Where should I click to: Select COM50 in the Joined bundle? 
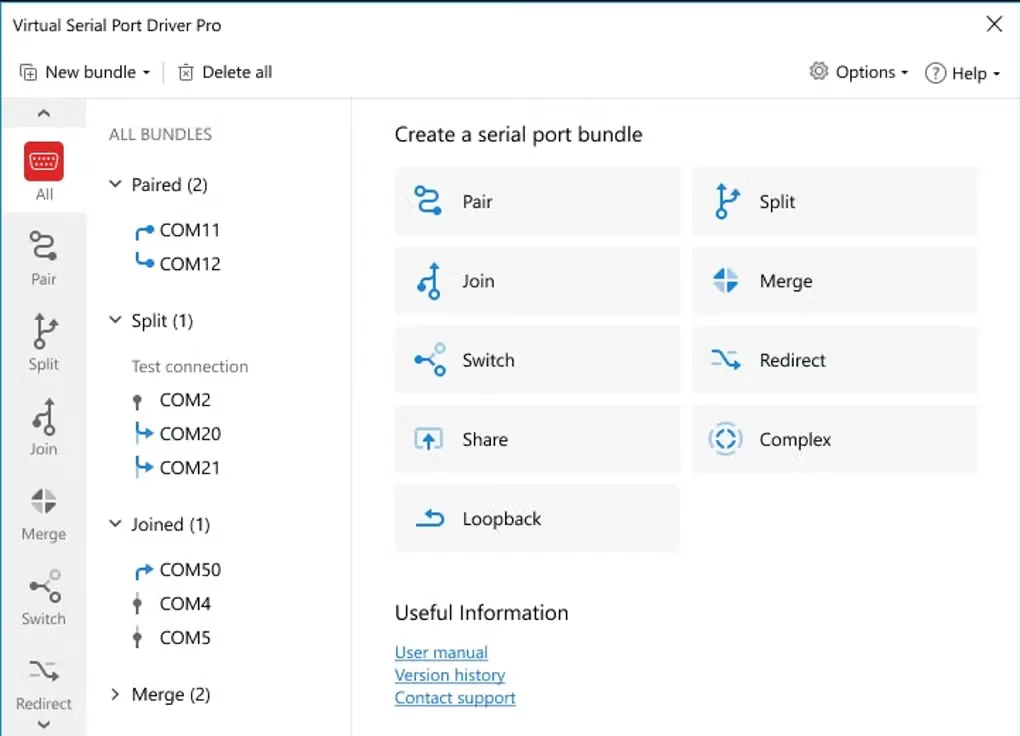pyautogui.click(x=178, y=570)
